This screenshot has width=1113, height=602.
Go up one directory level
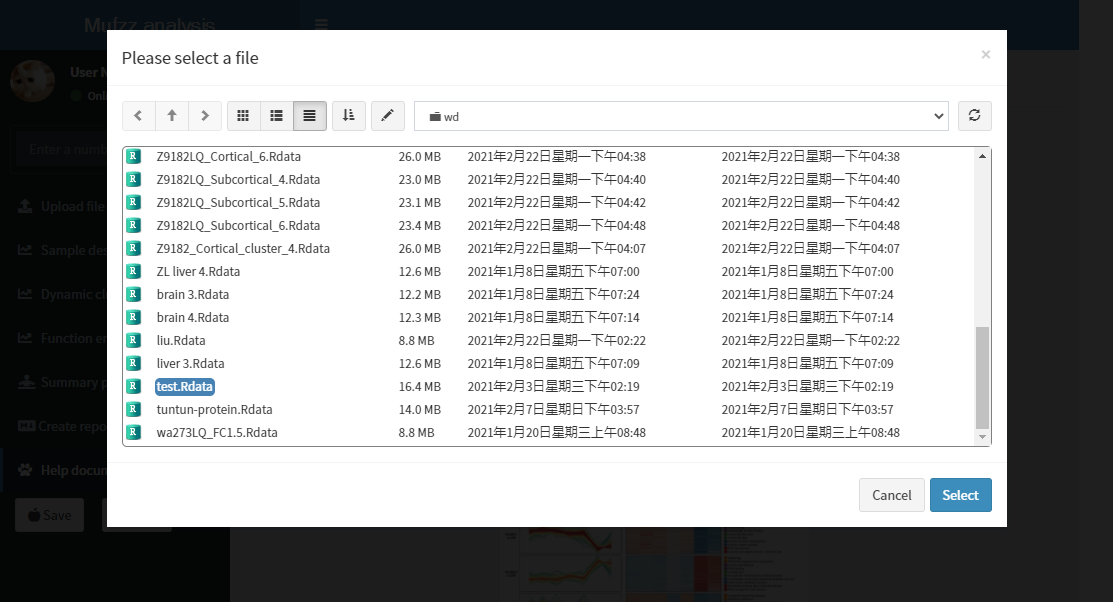[172, 116]
